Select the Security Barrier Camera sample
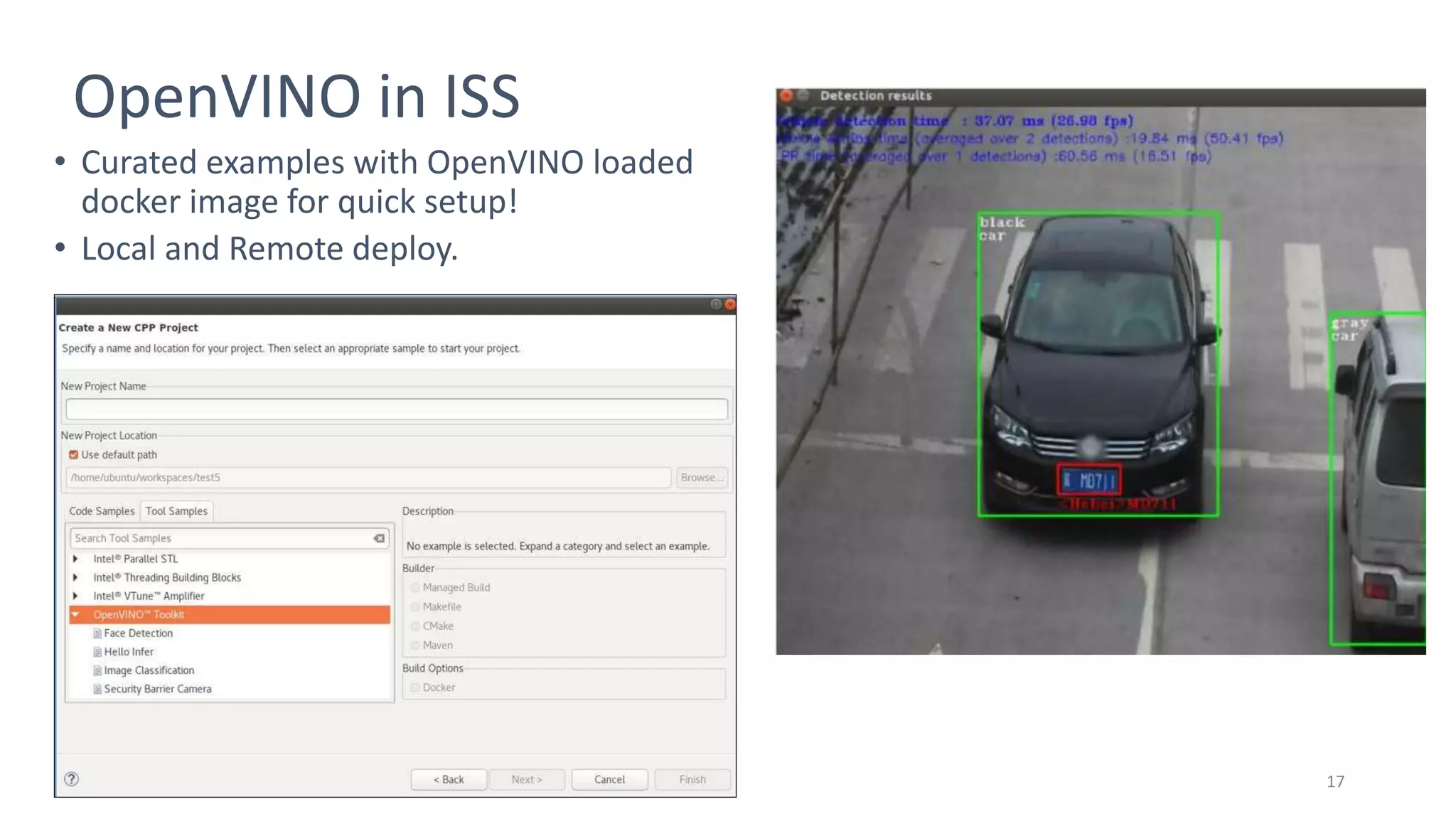This screenshot has width=1456, height=819. click(x=157, y=689)
